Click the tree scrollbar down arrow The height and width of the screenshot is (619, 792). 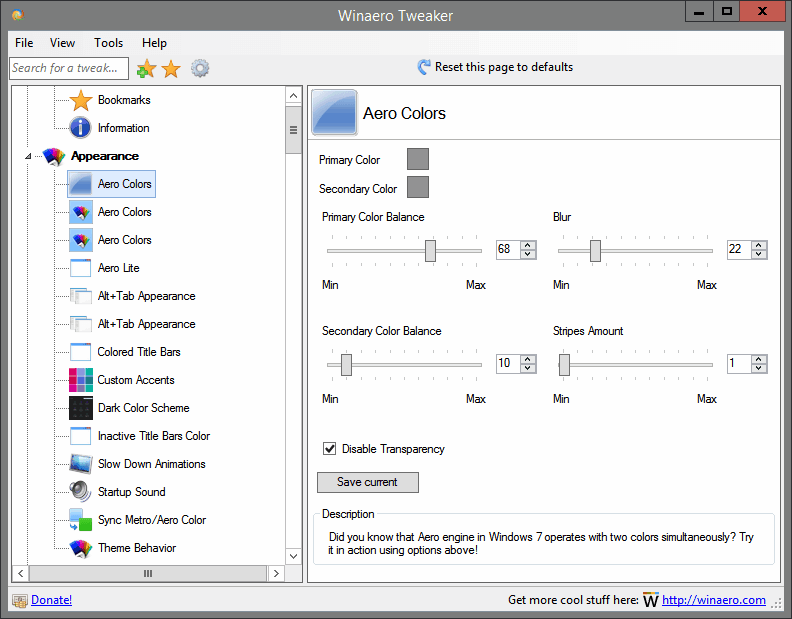tap(293, 556)
